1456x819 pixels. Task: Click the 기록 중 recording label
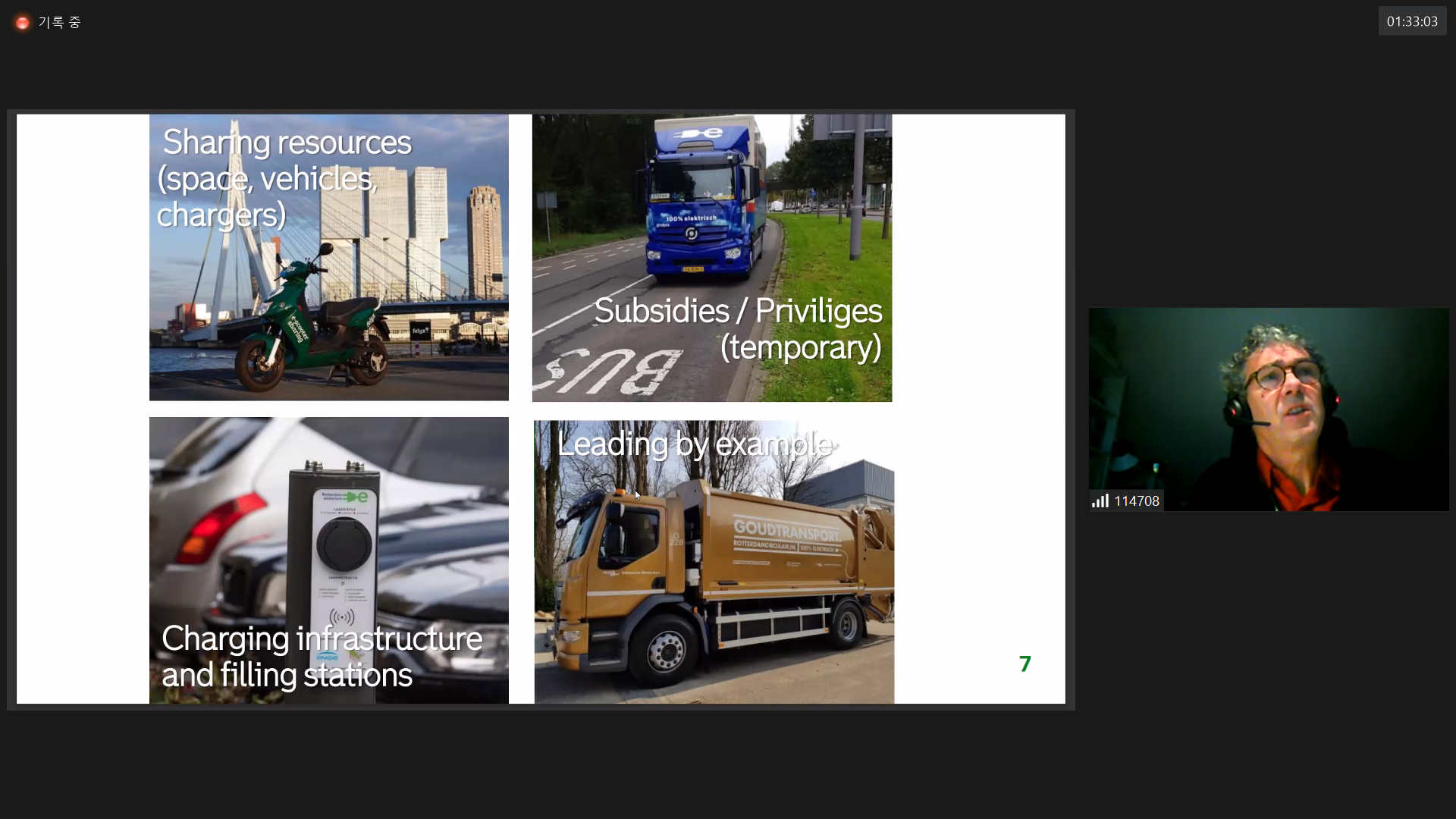point(60,23)
